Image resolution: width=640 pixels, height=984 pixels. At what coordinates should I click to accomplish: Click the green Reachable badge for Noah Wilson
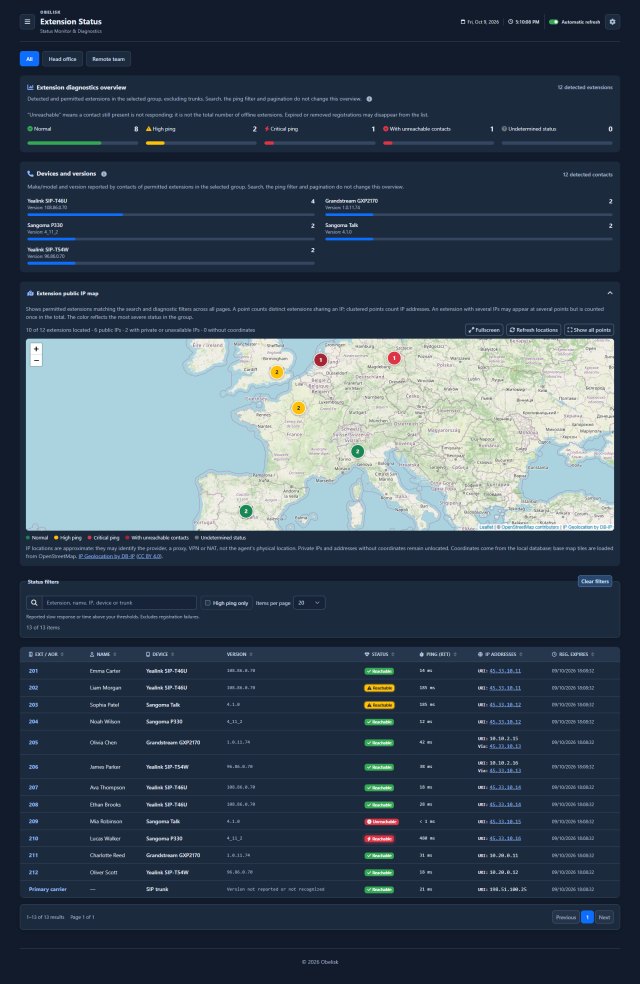379,722
